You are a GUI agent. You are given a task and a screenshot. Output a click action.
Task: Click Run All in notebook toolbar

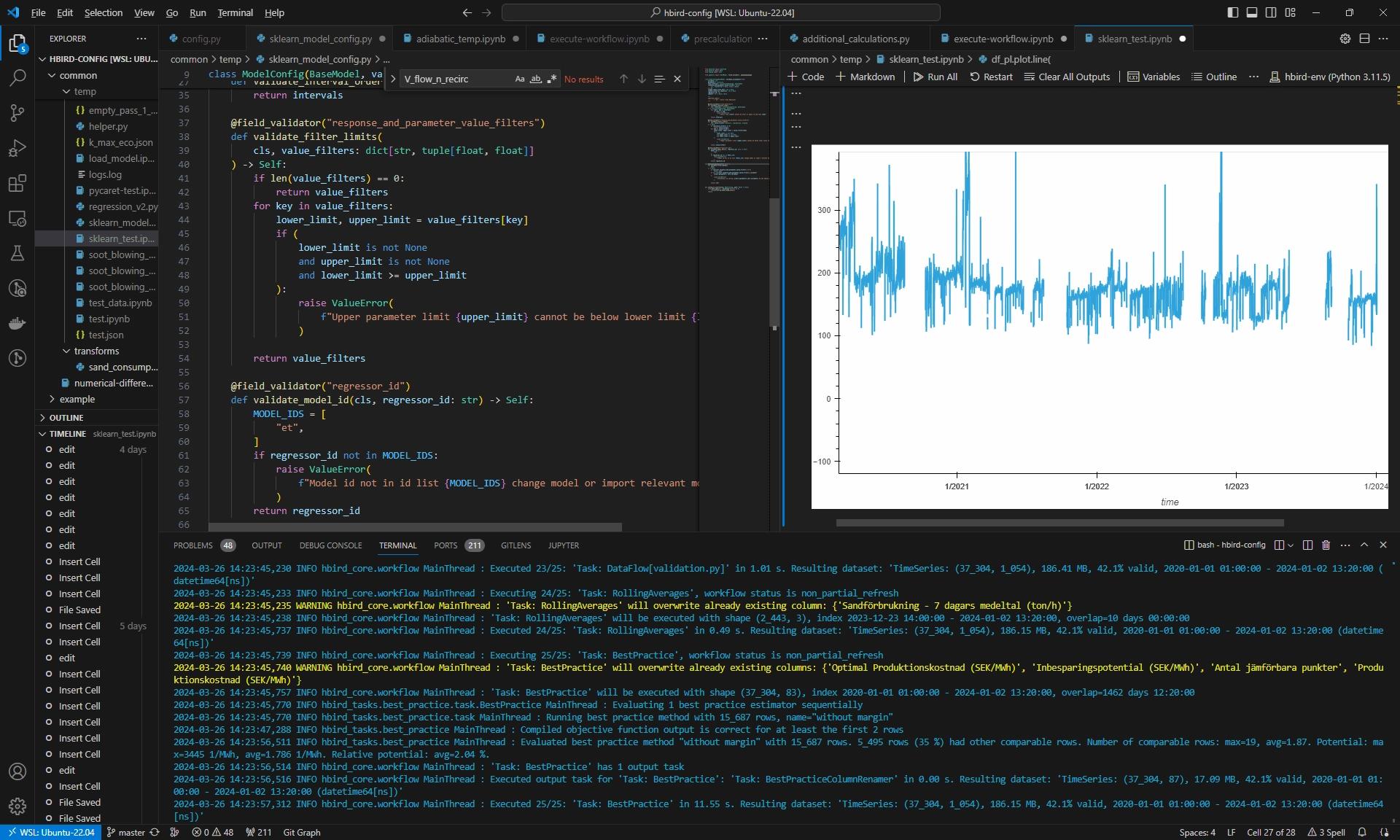pyautogui.click(x=935, y=77)
